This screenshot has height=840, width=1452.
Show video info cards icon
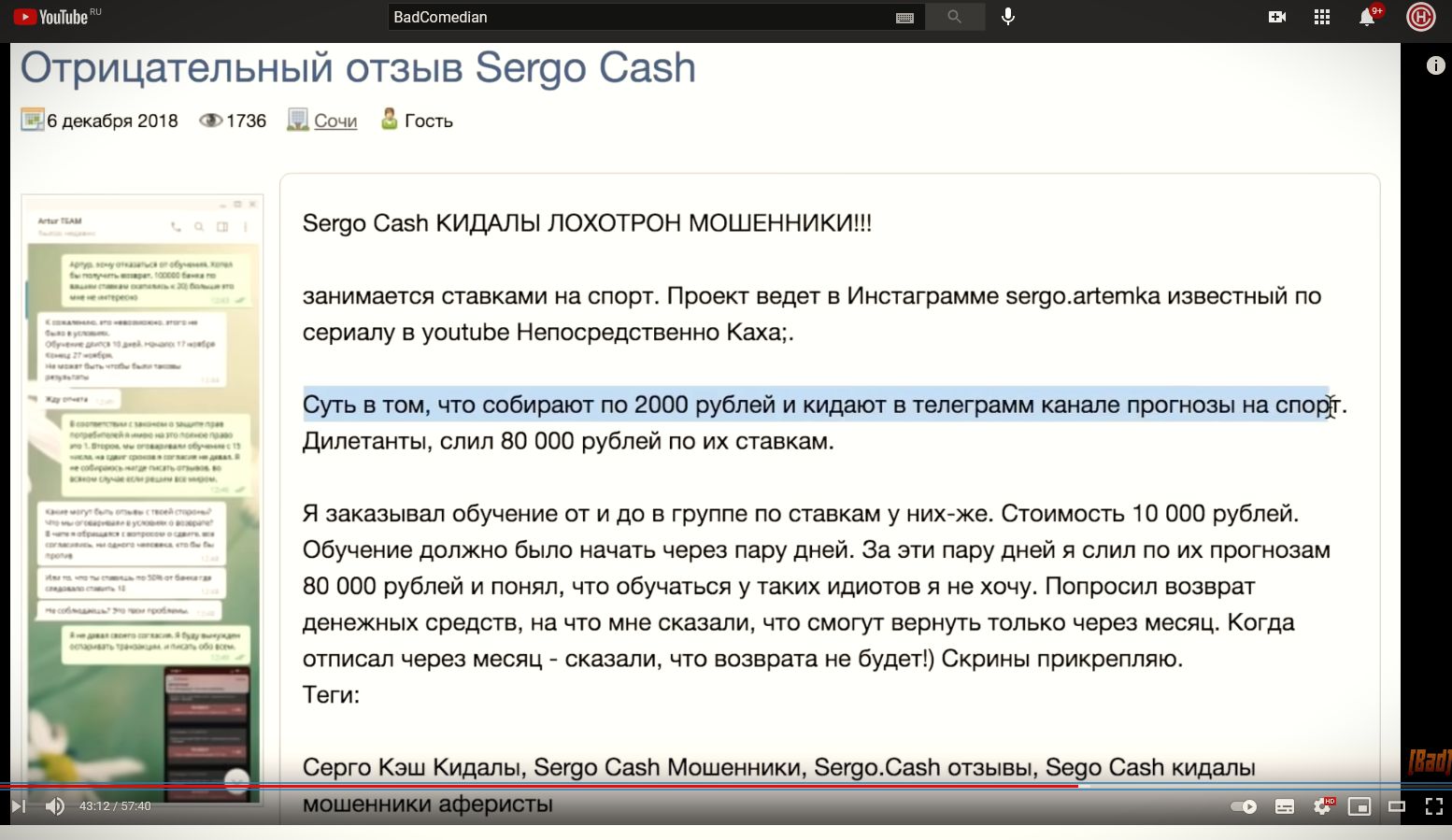1435,65
